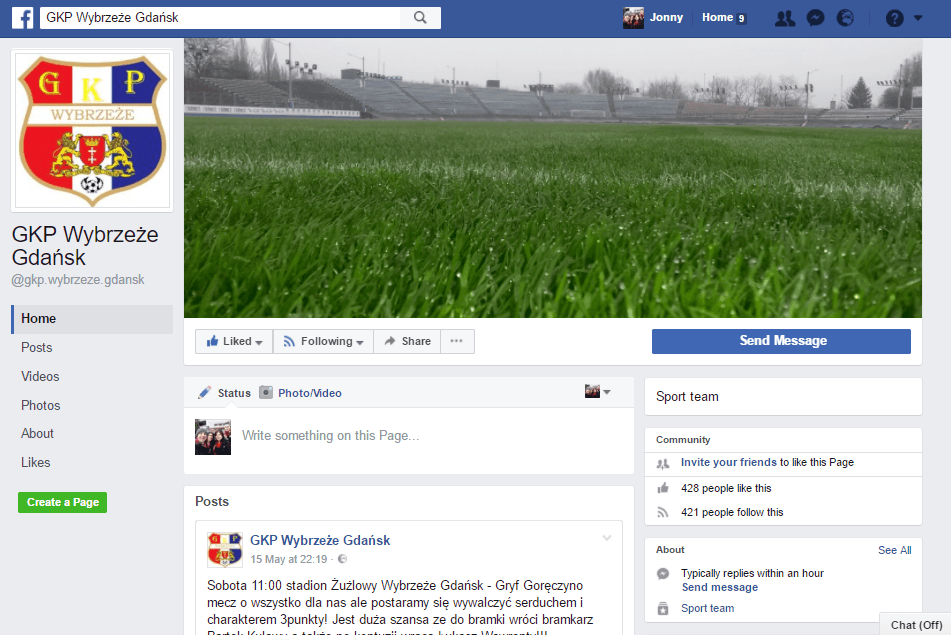Click the Send Message button

[781, 341]
